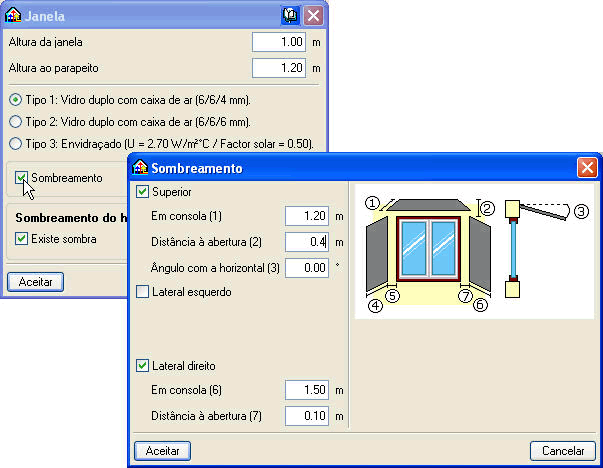Click Cancelar in the Sombreamento dialog
The image size is (603, 468).
(563, 451)
